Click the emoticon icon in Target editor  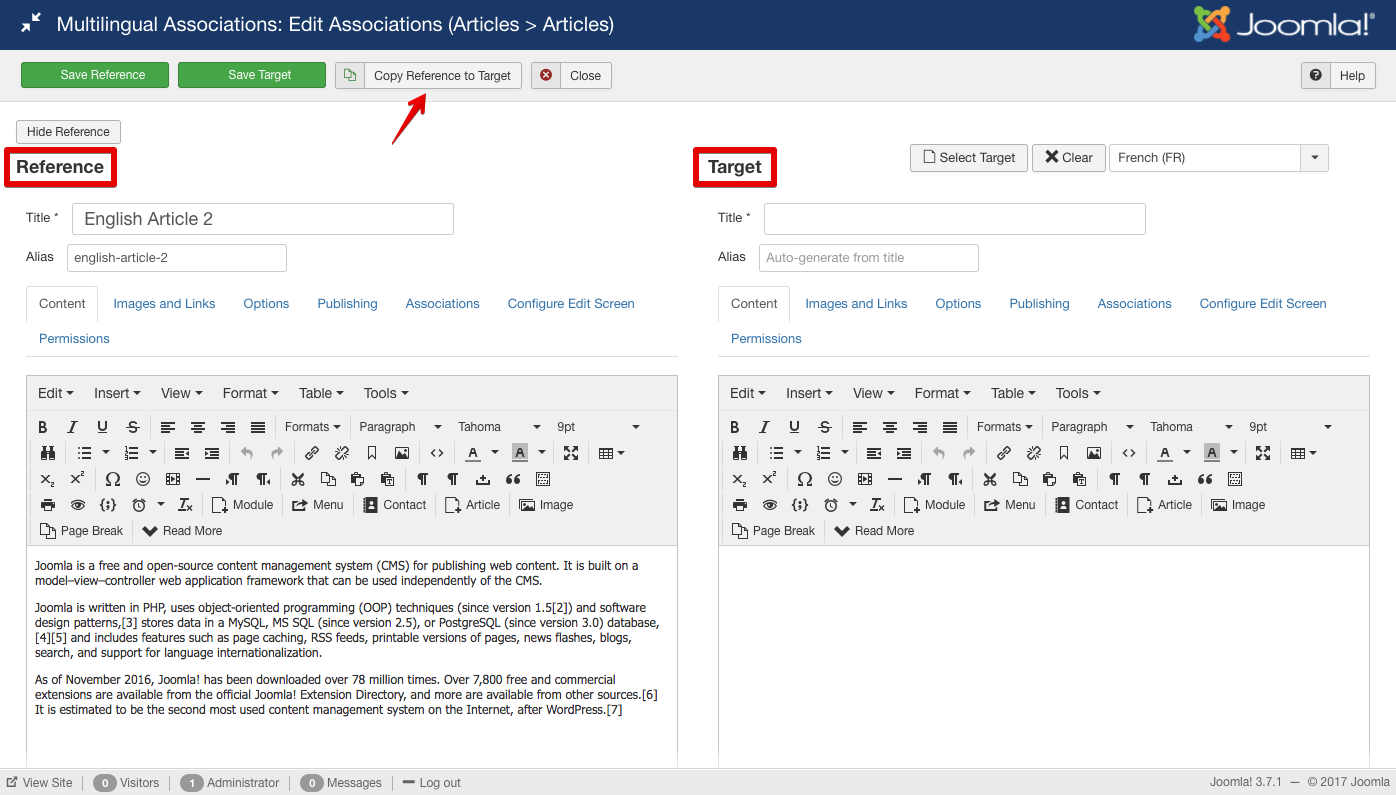point(835,479)
